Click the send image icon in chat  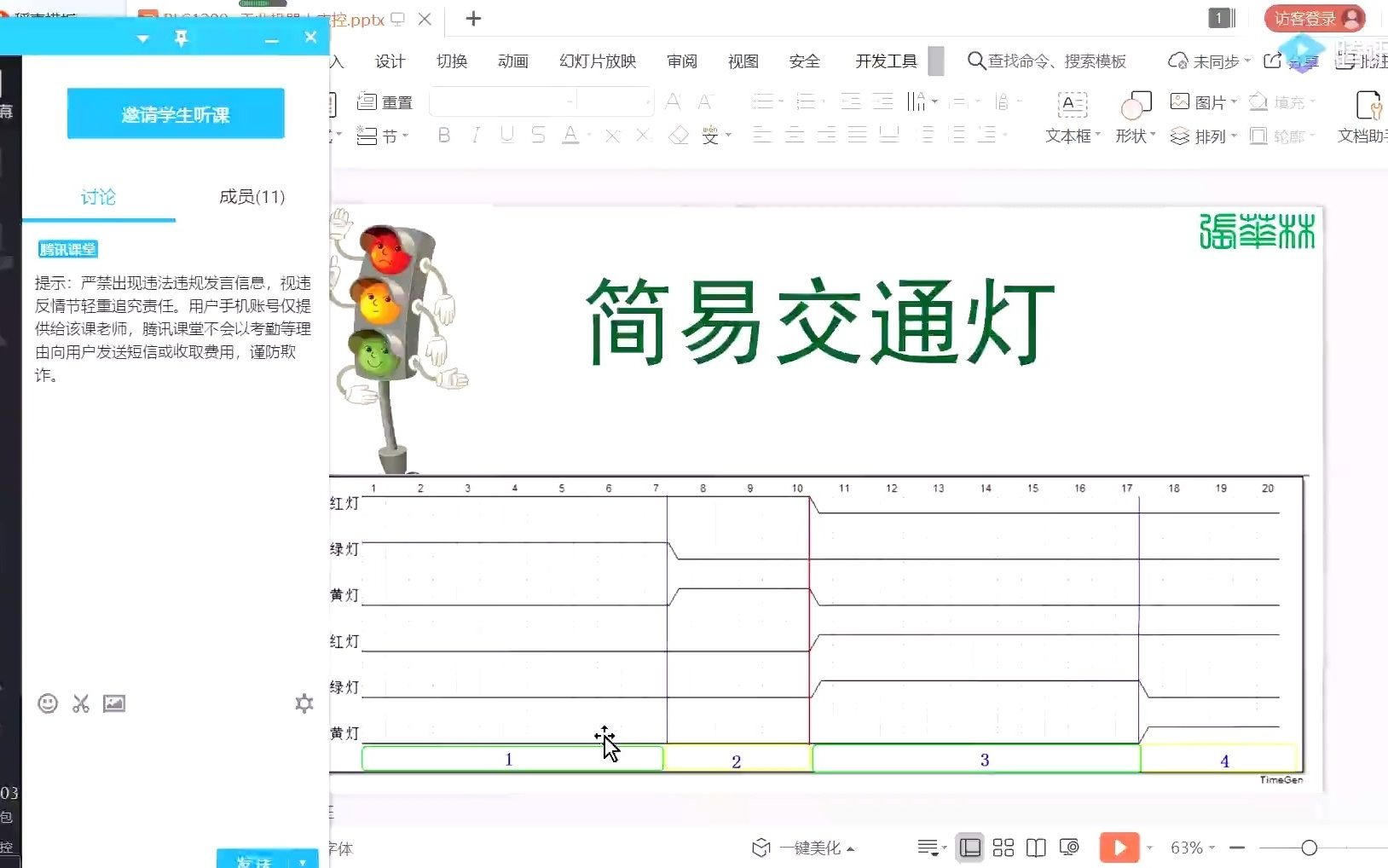(x=114, y=703)
